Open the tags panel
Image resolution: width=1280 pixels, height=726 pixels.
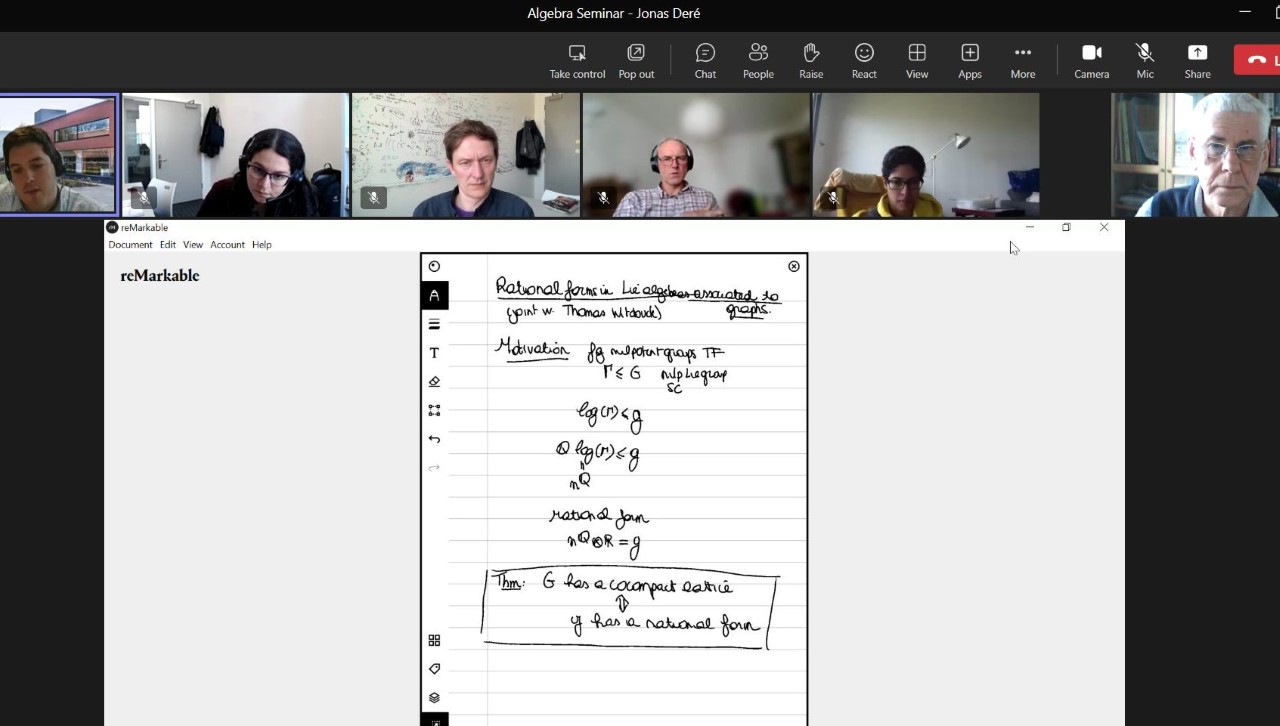click(434, 669)
